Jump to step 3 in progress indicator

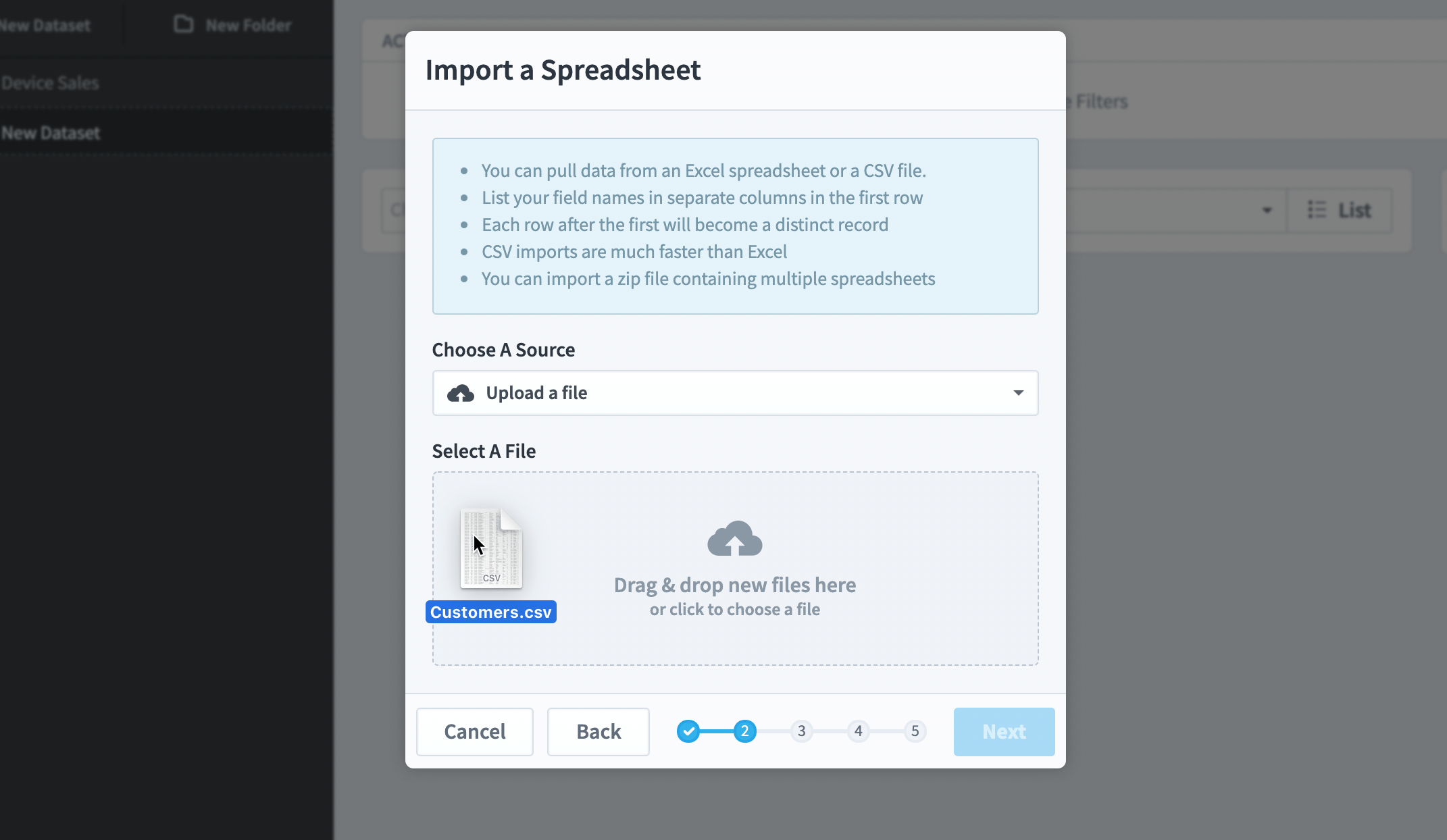[x=802, y=731]
